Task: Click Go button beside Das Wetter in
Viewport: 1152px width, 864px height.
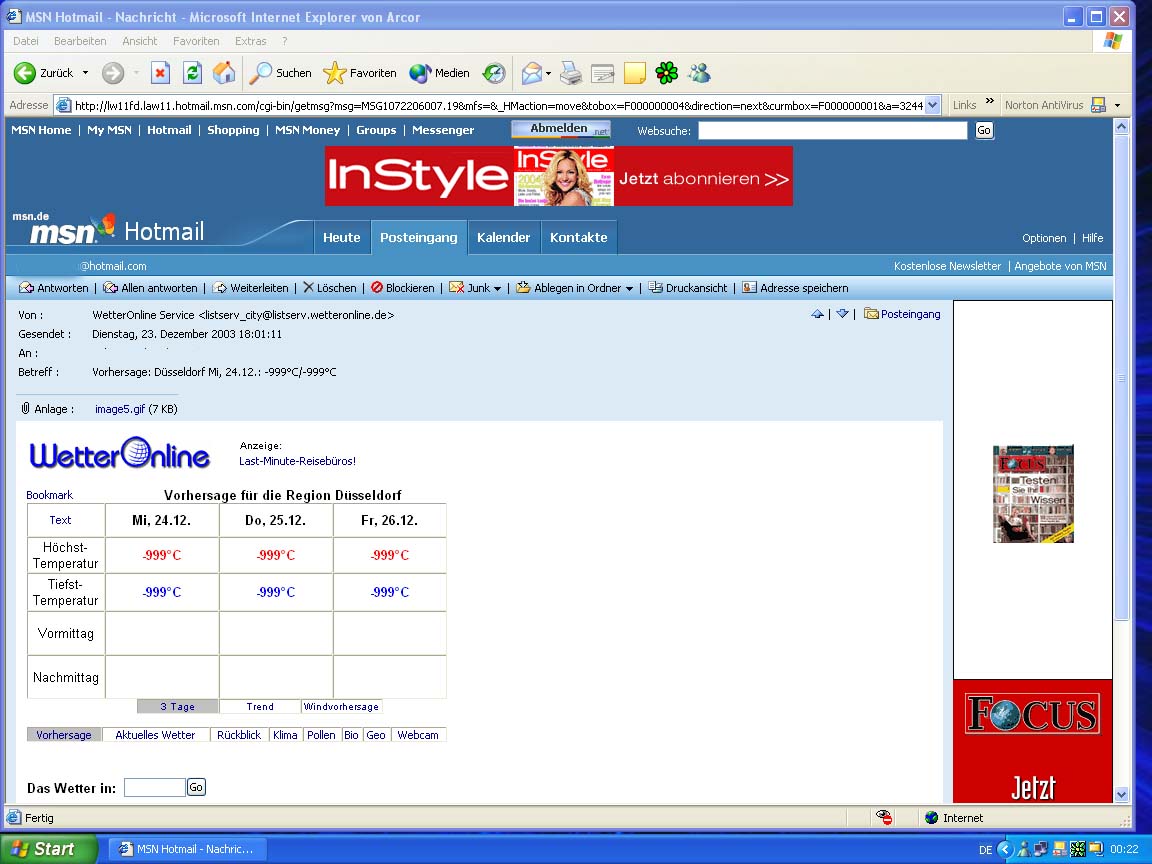Action: [x=196, y=788]
